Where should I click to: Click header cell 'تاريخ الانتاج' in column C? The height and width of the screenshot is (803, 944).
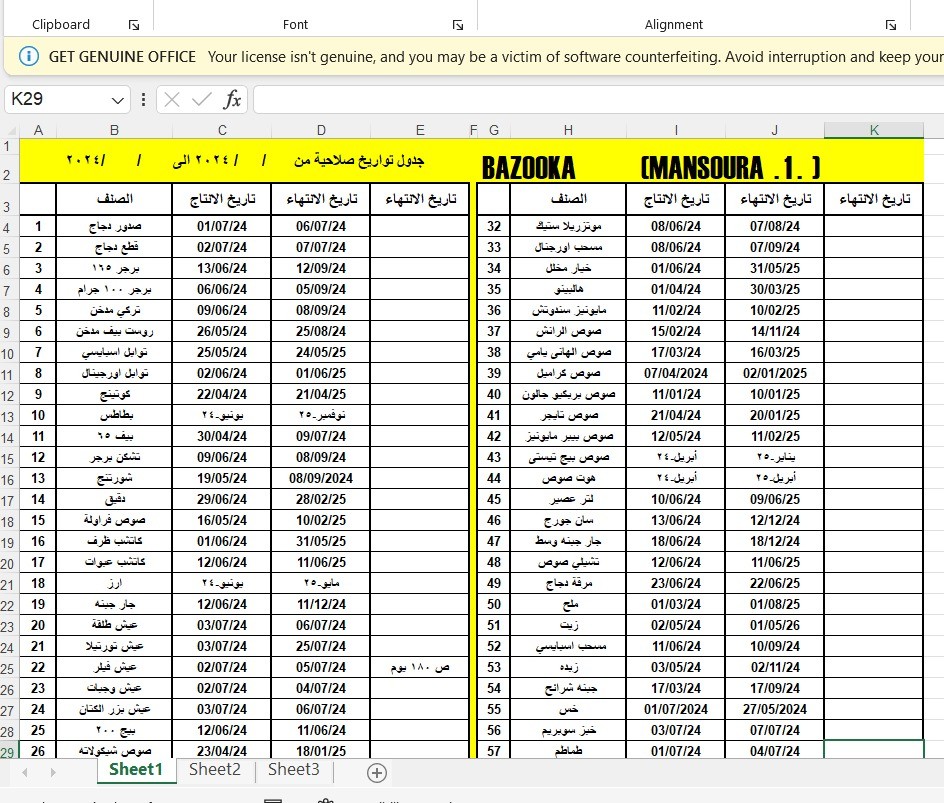(222, 199)
